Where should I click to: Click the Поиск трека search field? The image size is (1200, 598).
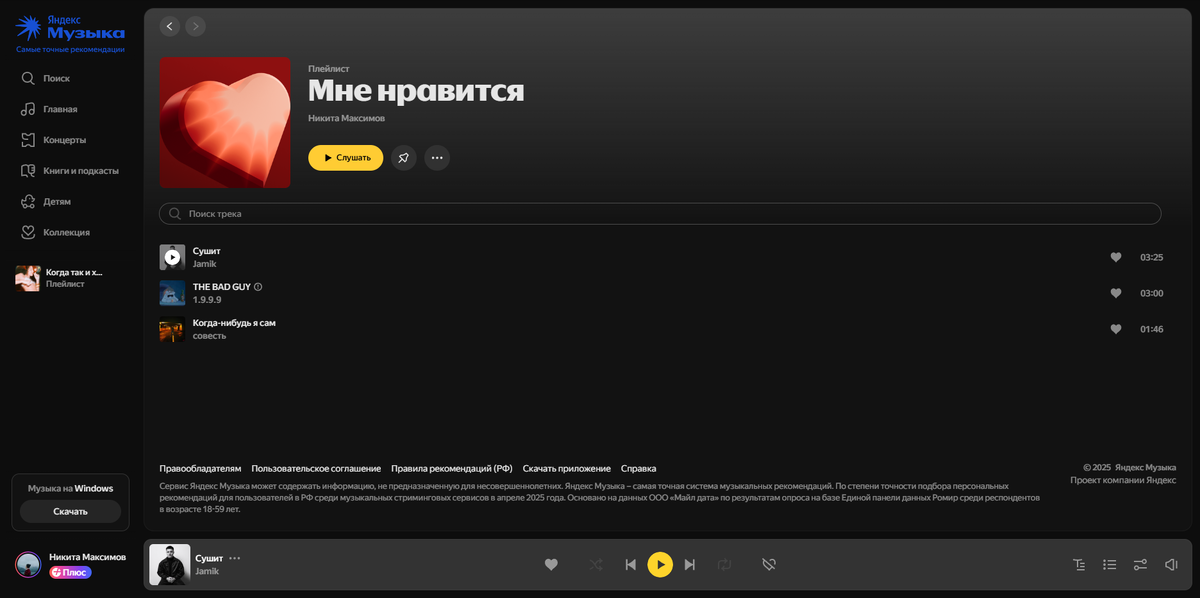660,214
